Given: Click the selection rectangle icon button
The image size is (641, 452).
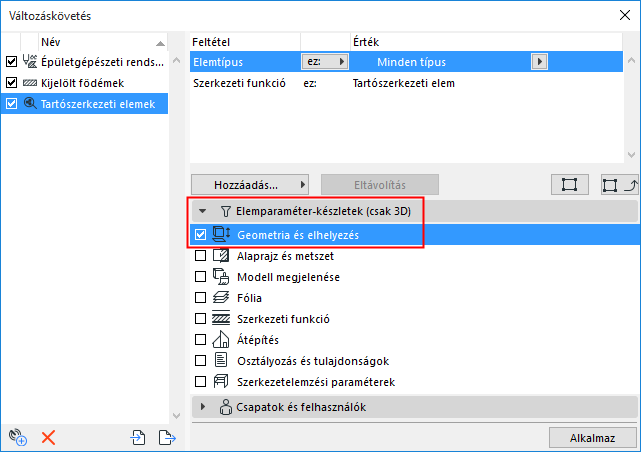Looking at the screenshot, I should click(x=569, y=185).
